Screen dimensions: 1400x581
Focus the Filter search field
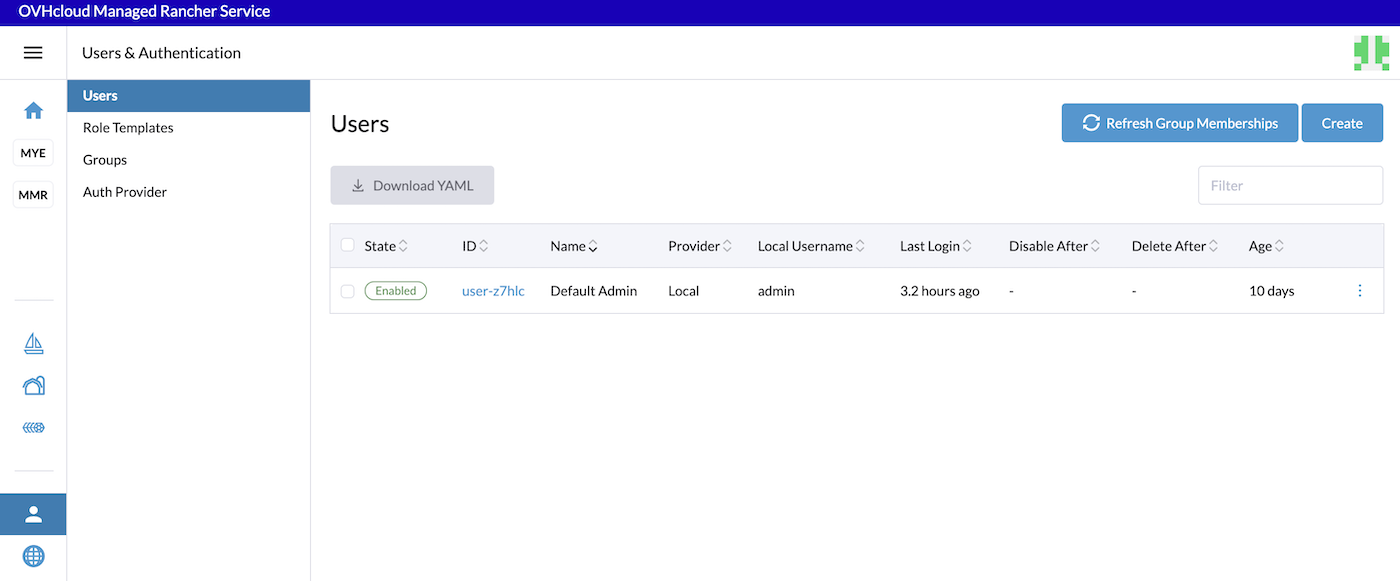point(1290,185)
